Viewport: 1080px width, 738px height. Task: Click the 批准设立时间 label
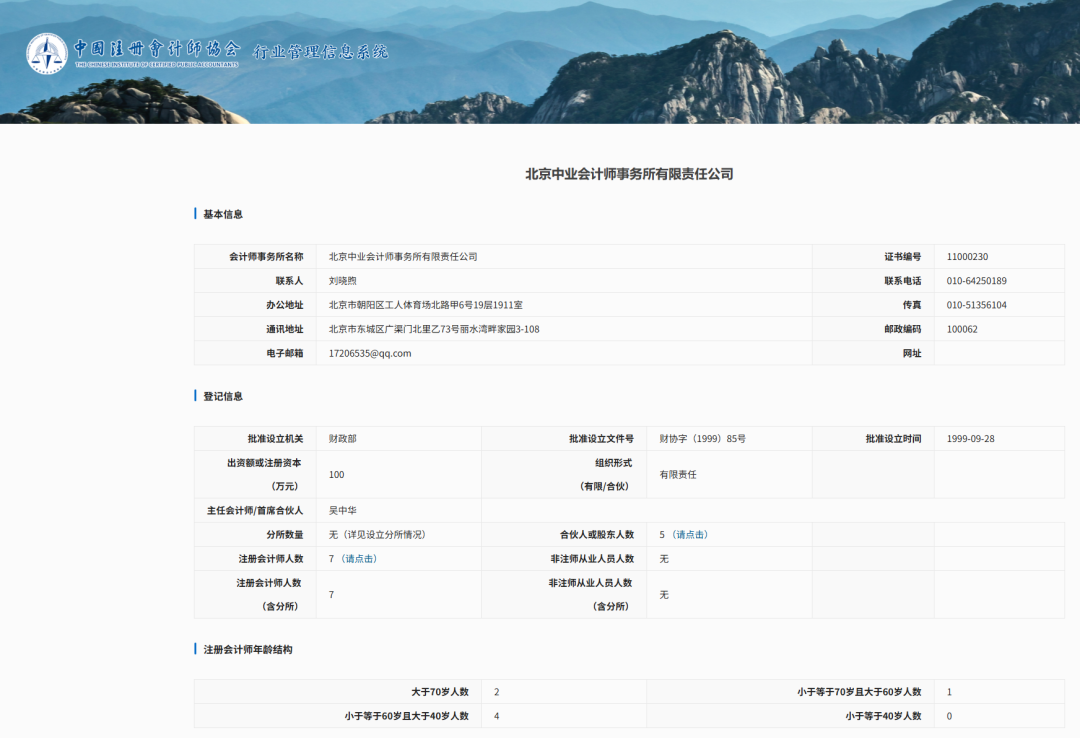tap(893, 438)
